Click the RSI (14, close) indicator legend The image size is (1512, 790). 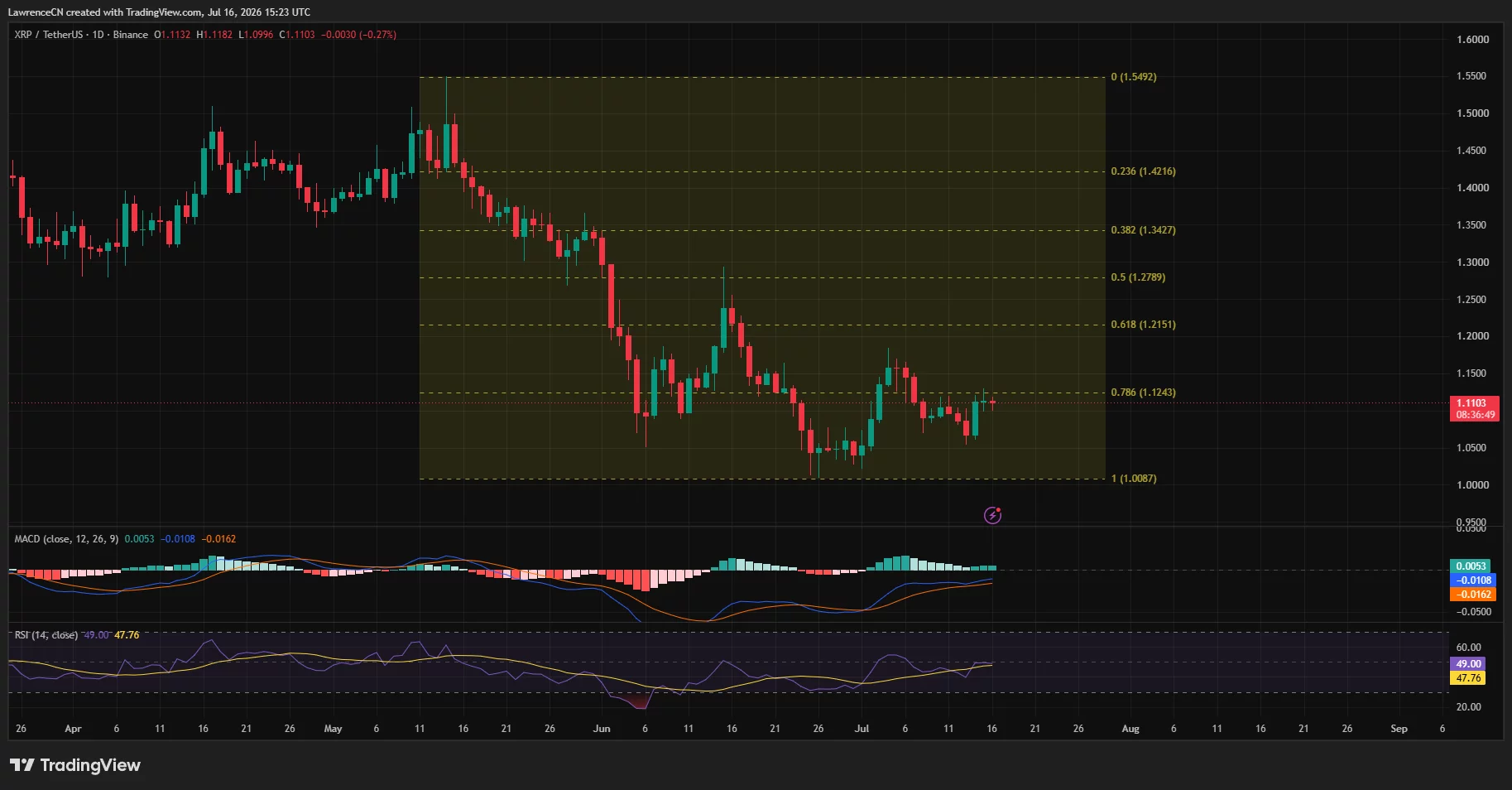tap(46, 635)
